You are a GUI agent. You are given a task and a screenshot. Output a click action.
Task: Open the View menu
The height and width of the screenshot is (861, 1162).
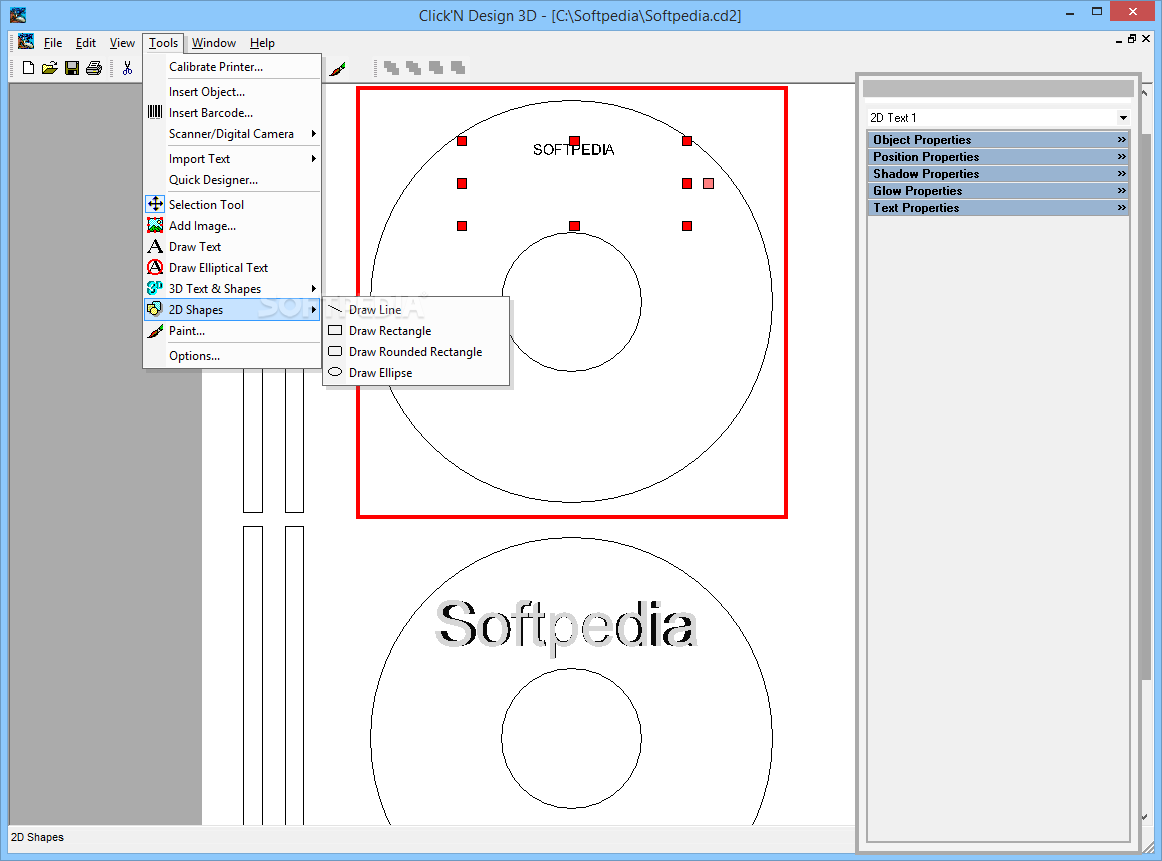[122, 43]
